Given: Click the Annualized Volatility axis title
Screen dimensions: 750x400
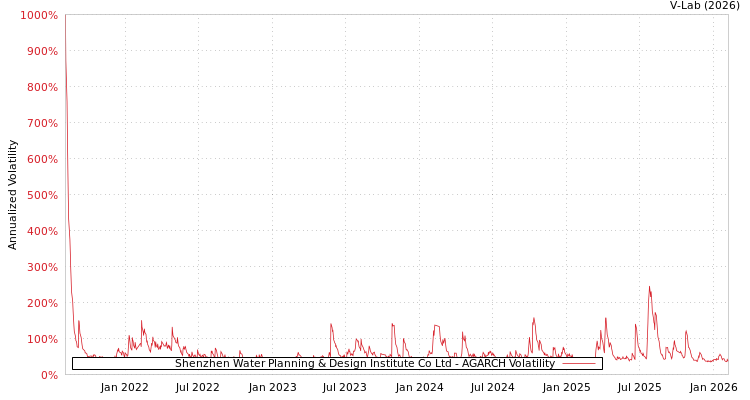Looking at the screenshot, I should [12, 195].
